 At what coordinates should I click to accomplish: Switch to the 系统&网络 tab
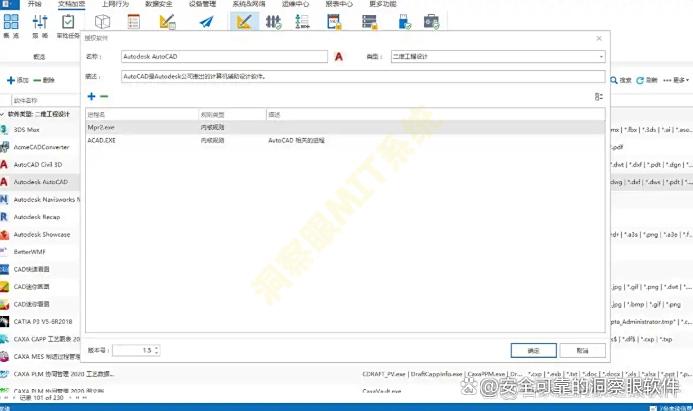click(249, 4)
